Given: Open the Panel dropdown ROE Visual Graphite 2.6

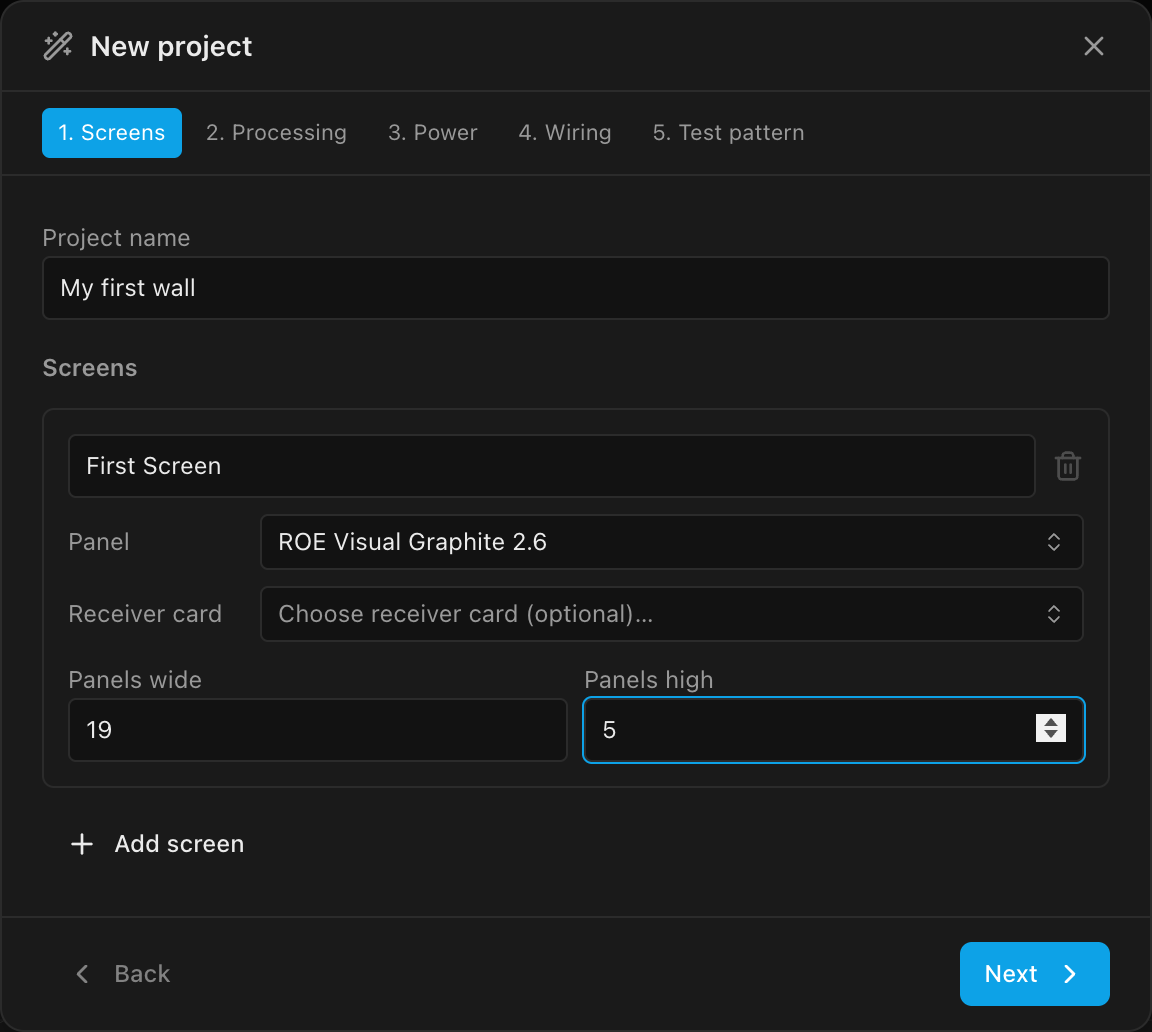Looking at the screenshot, I should click(672, 542).
